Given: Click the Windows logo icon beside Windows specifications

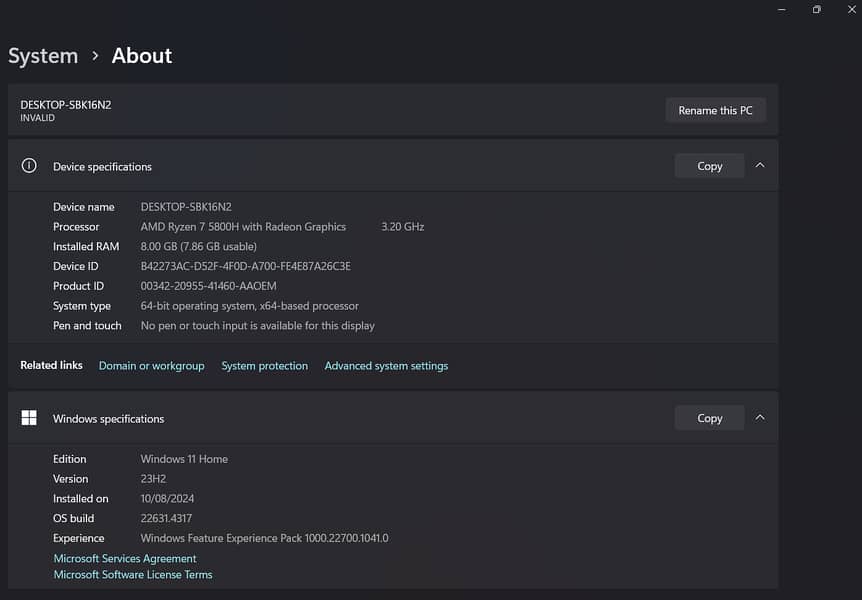Looking at the screenshot, I should click(x=30, y=418).
